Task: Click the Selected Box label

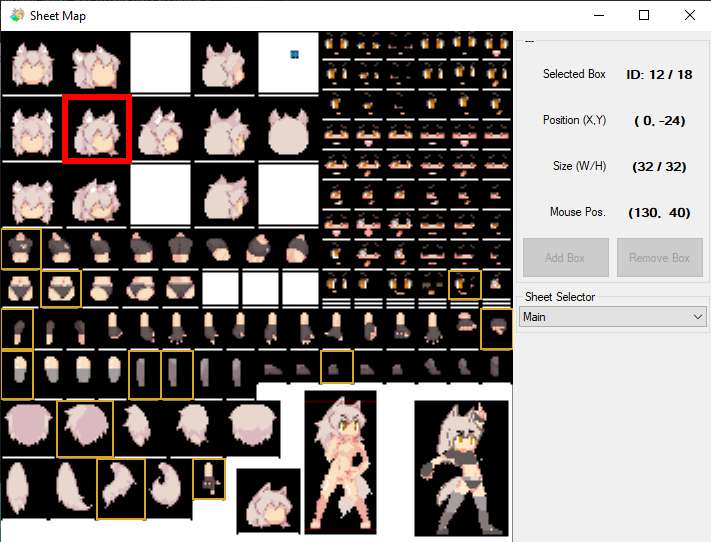Action: (x=574, y=74)
